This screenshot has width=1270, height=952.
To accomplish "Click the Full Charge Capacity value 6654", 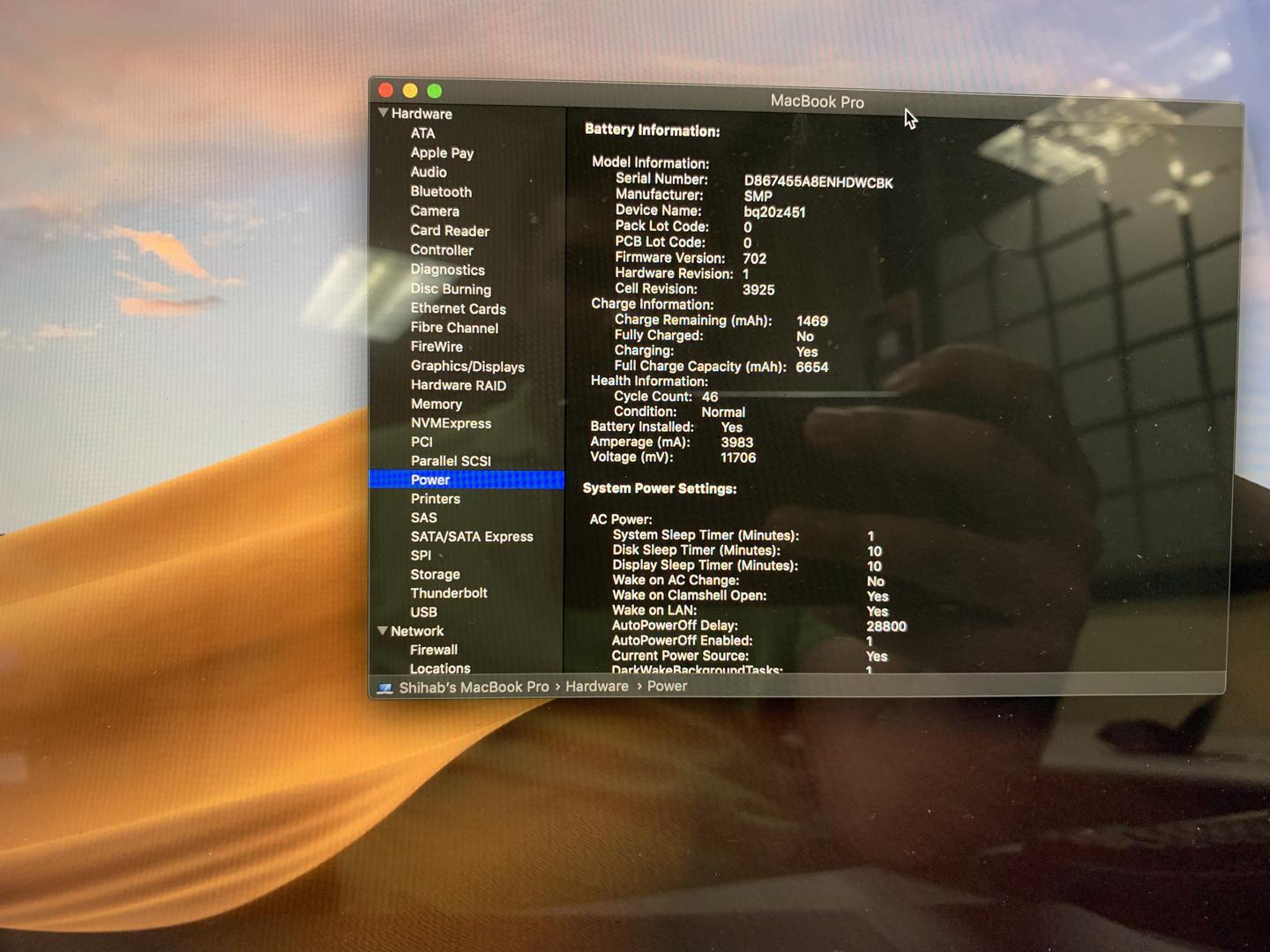I will (x=812, y=367).
